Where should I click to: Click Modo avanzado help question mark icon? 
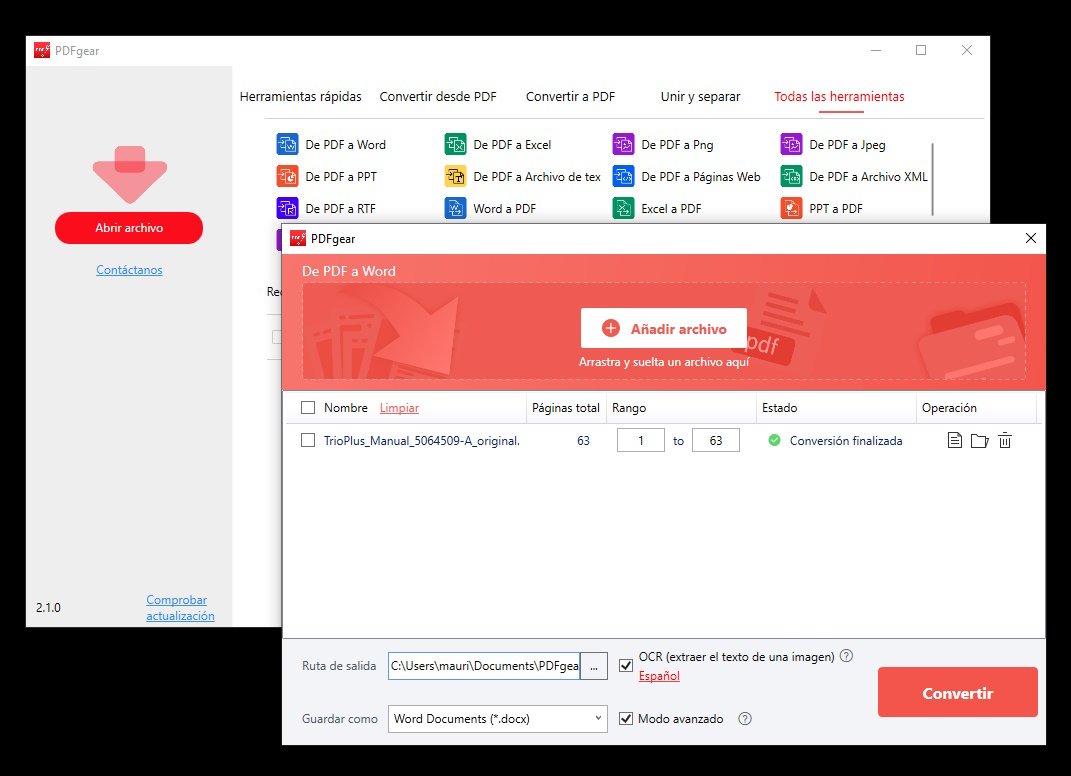click(x=745, y=719)
